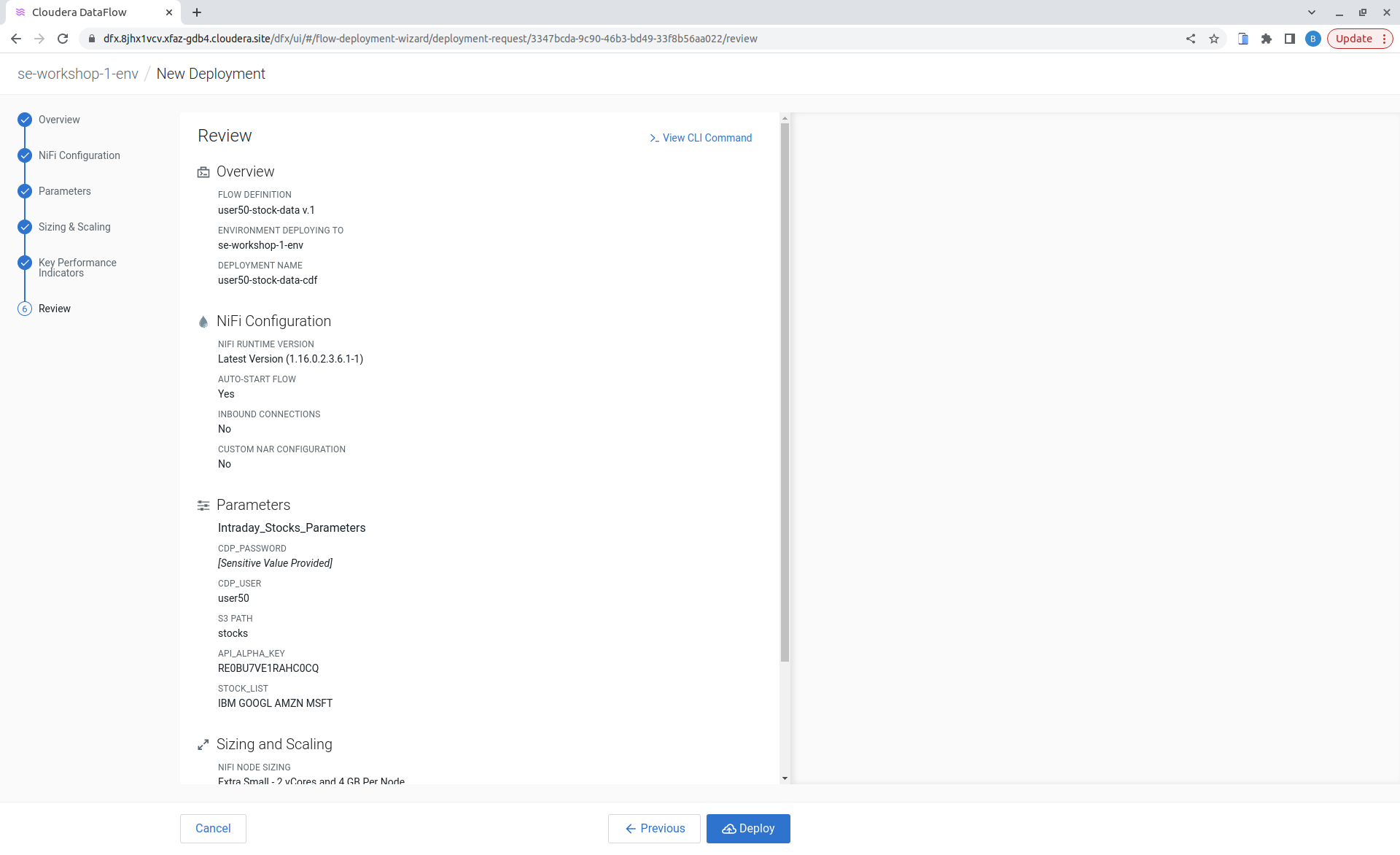The height and width of the screenshot is (855, 1400).
Task: Toggle the browser side panel icon
Action: tap(1290, 39)
